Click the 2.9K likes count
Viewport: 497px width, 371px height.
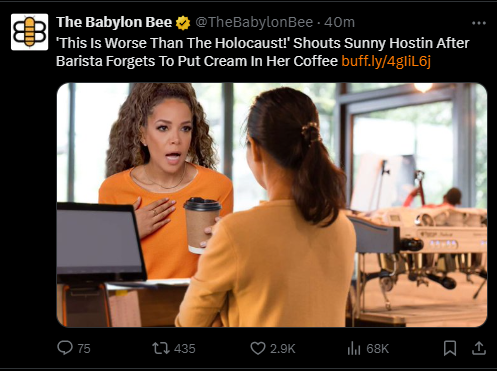(x=283, y=349)
